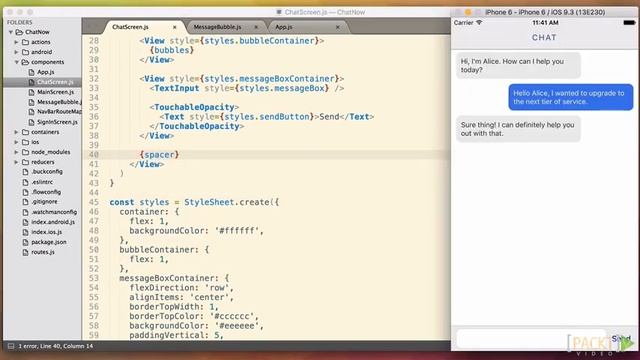Expand the ios folder arrow
The height and width of the screenshot is (360, 640).
coord(16,142)
